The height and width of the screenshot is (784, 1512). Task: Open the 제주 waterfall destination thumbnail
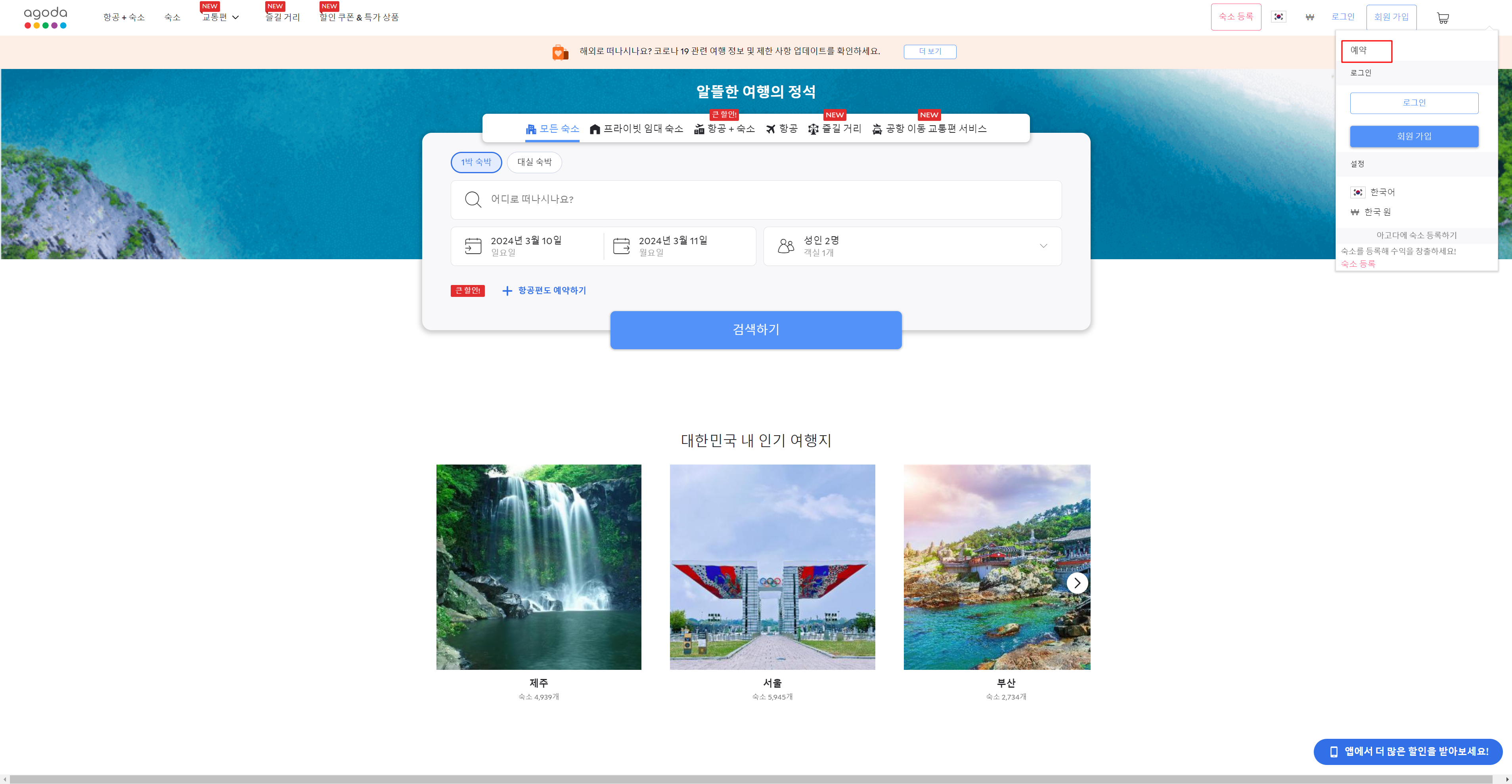click(538, 567)
